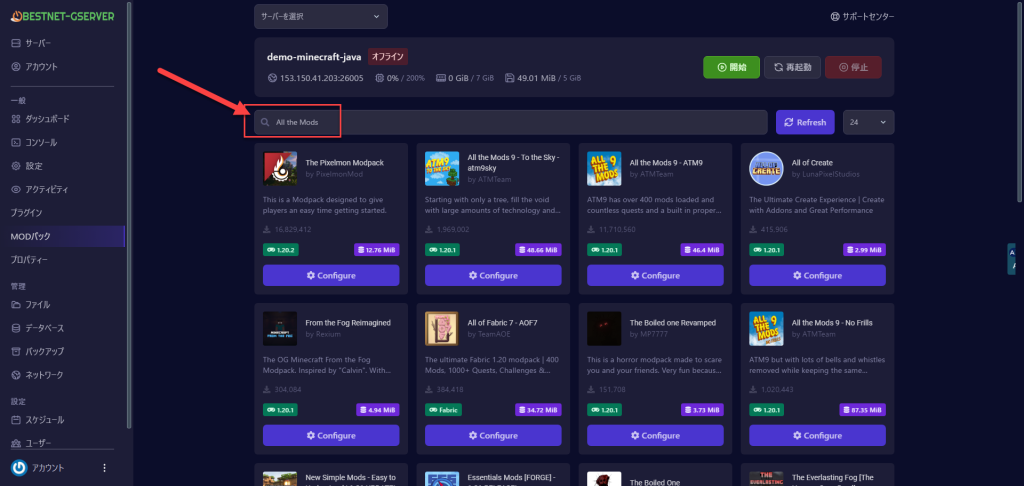The image size is (1024, 486).
Task: Click the Fabric tag on All of Fabric 7
Action: [443, 410]
